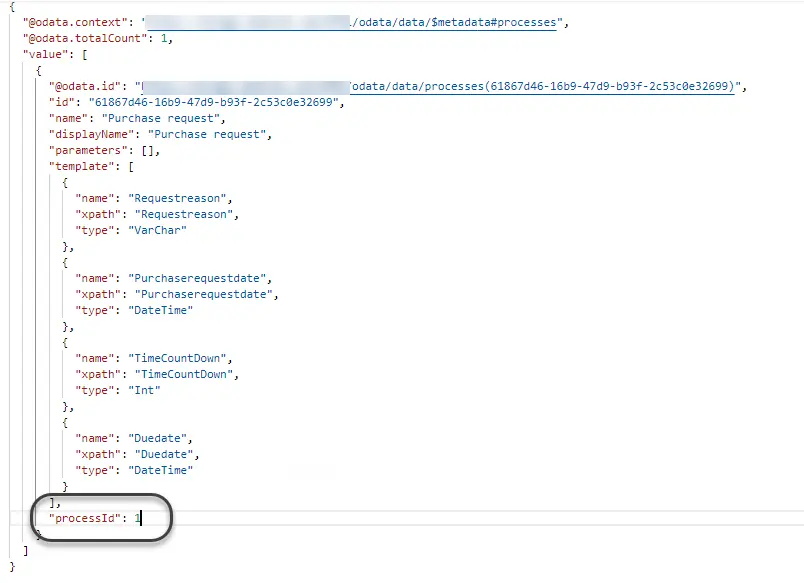The height and width of the screenshot is (583, 804).
Task: Click name value "Purchaserequestdate"
Action: pos(197,278)
